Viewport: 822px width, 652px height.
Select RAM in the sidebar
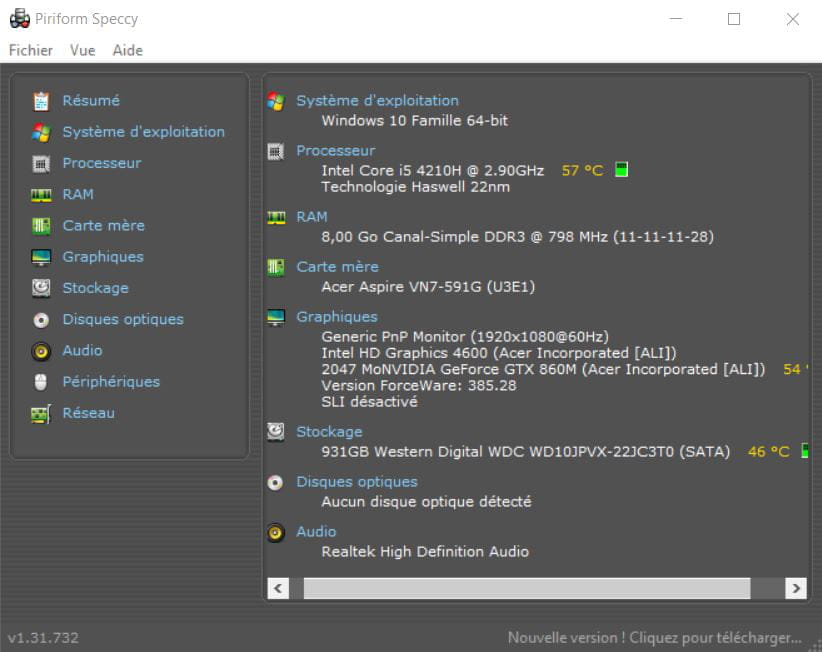coord(78,194)
